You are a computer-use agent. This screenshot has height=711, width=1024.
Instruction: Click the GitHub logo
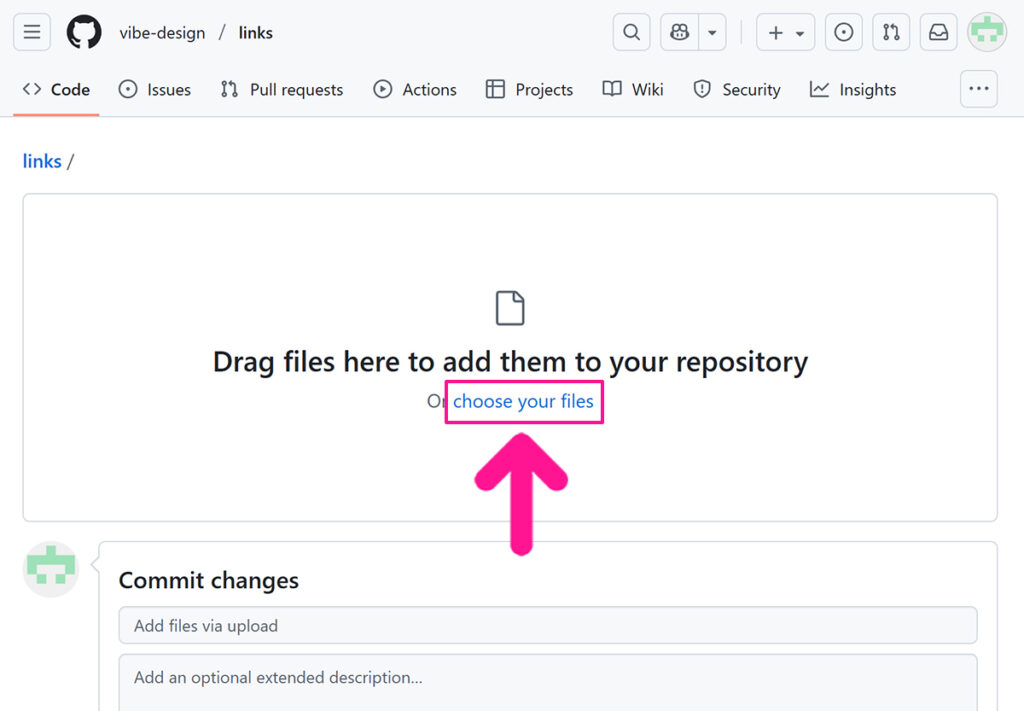pyautogui.click(x=84, y=33)
